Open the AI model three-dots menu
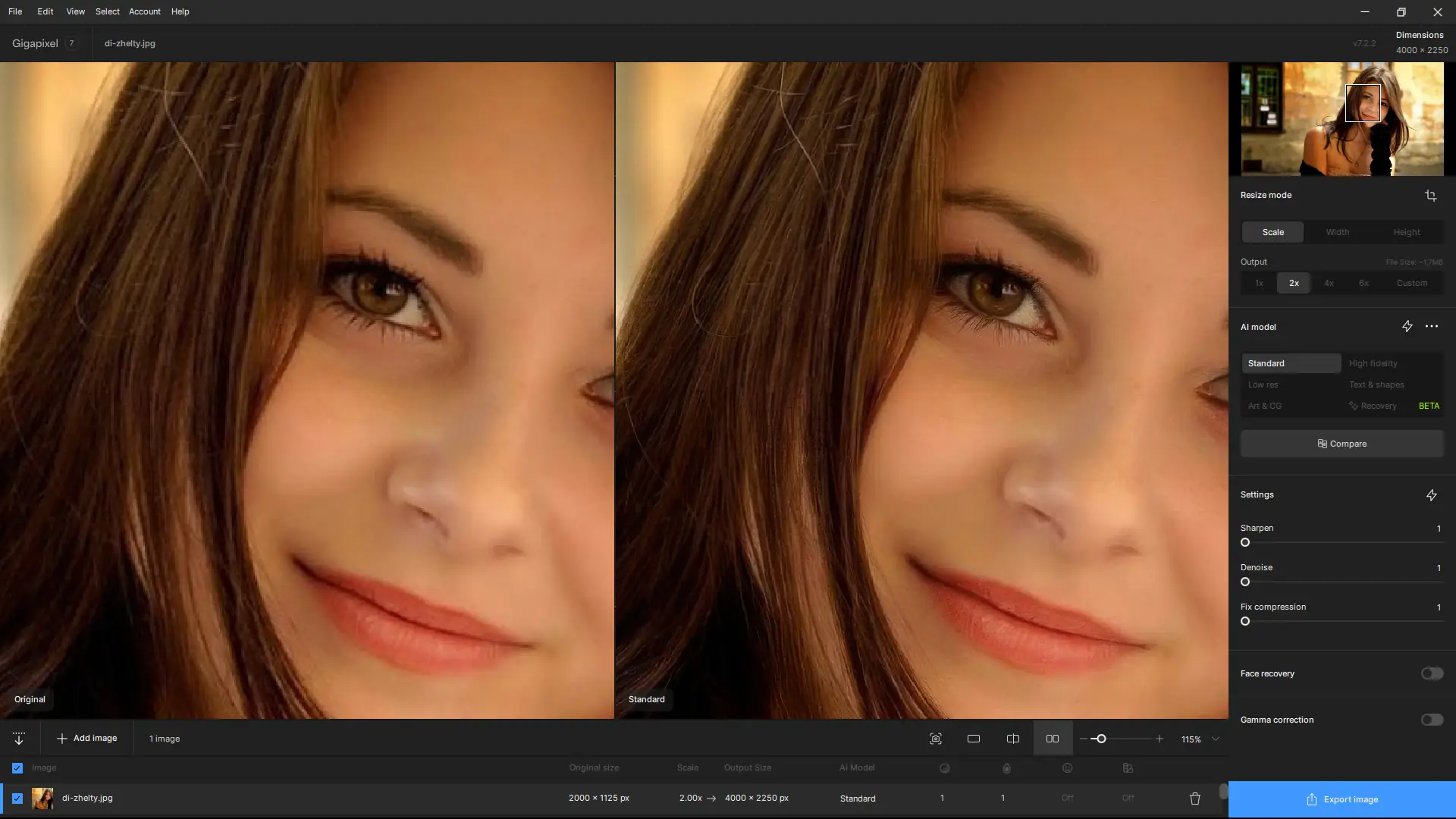 click(1432, 327)
